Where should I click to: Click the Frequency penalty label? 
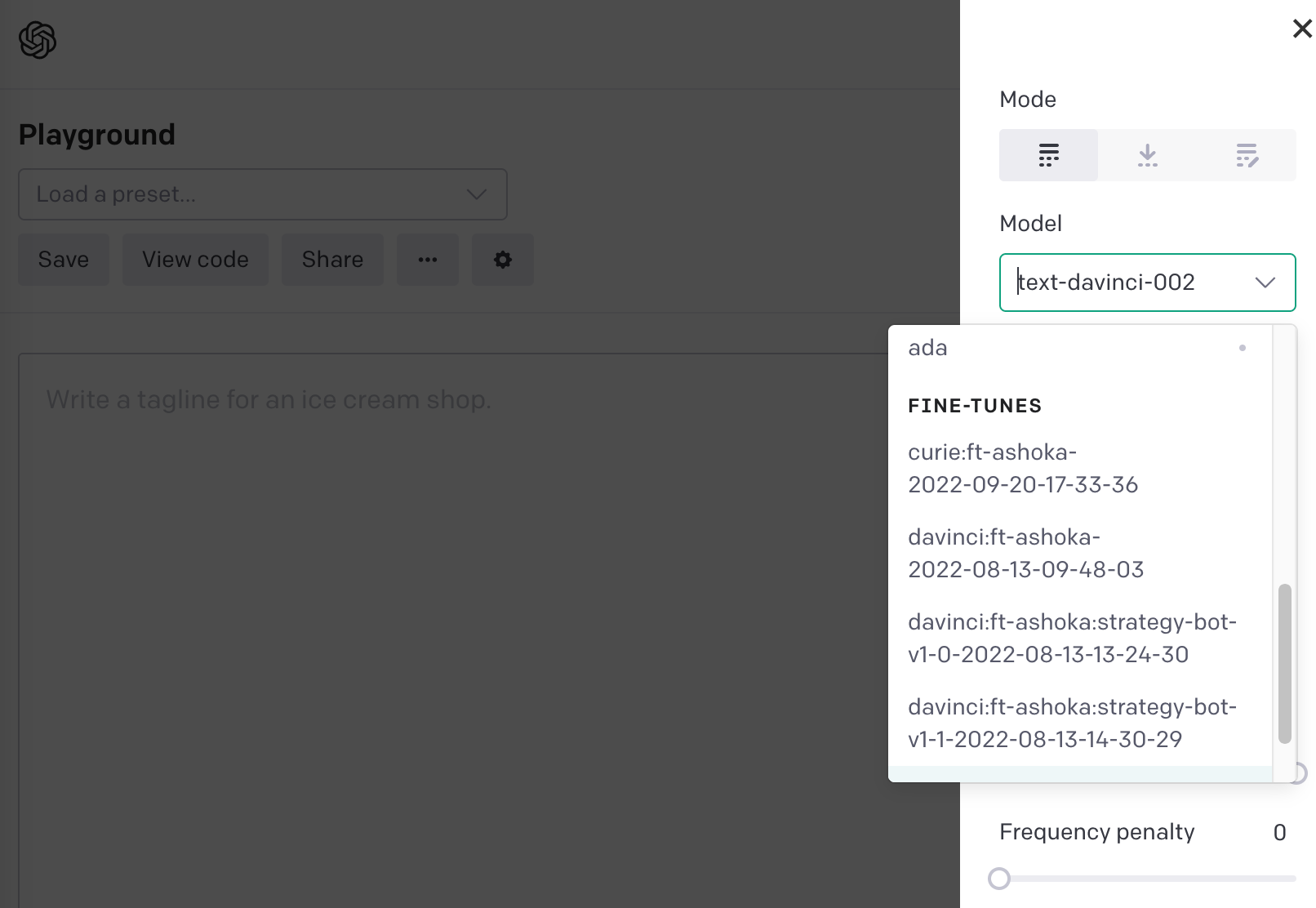point(1097,832)
